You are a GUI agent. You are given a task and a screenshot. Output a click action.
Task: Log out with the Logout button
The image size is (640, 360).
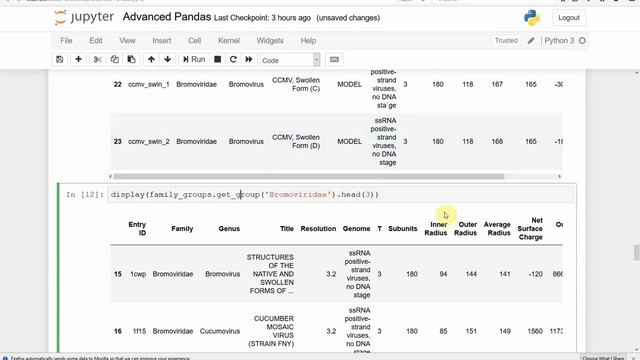click(569, 18)
